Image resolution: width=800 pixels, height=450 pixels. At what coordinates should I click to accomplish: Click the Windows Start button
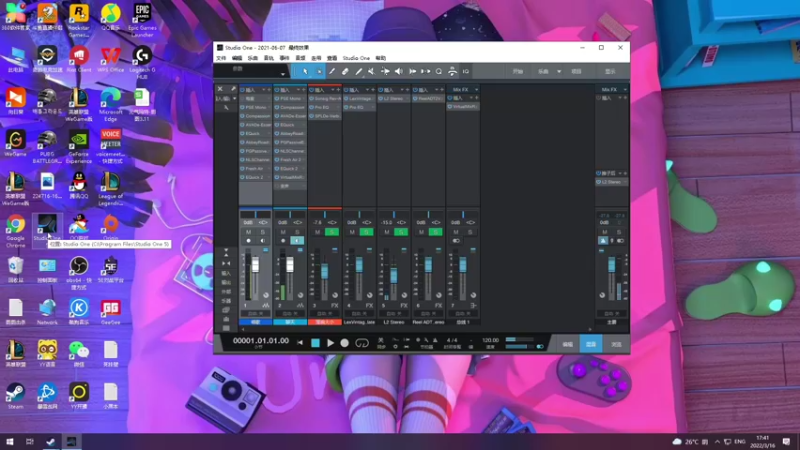tap(9, 441)
